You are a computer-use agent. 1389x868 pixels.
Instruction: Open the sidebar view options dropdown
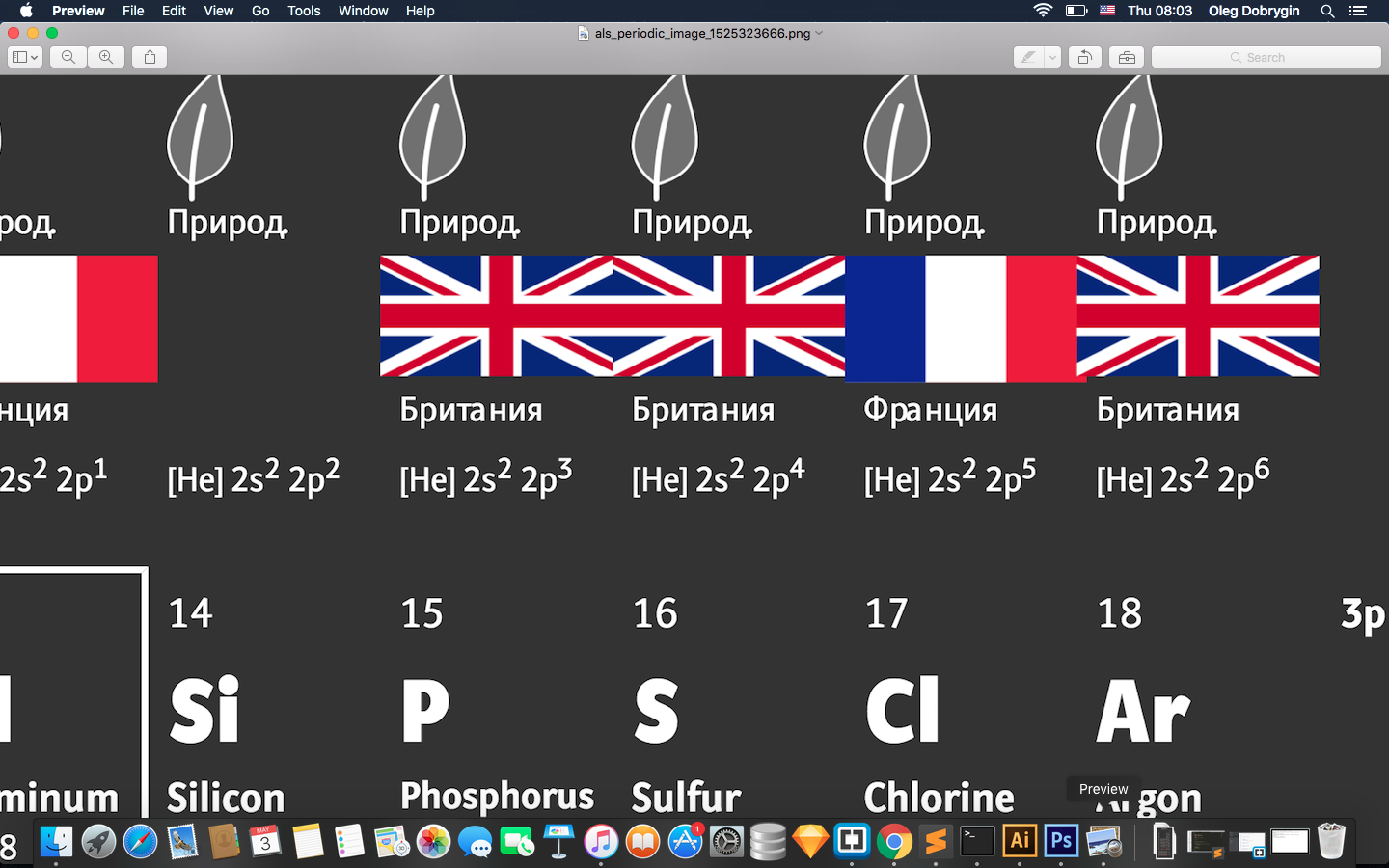pos(24,57)
